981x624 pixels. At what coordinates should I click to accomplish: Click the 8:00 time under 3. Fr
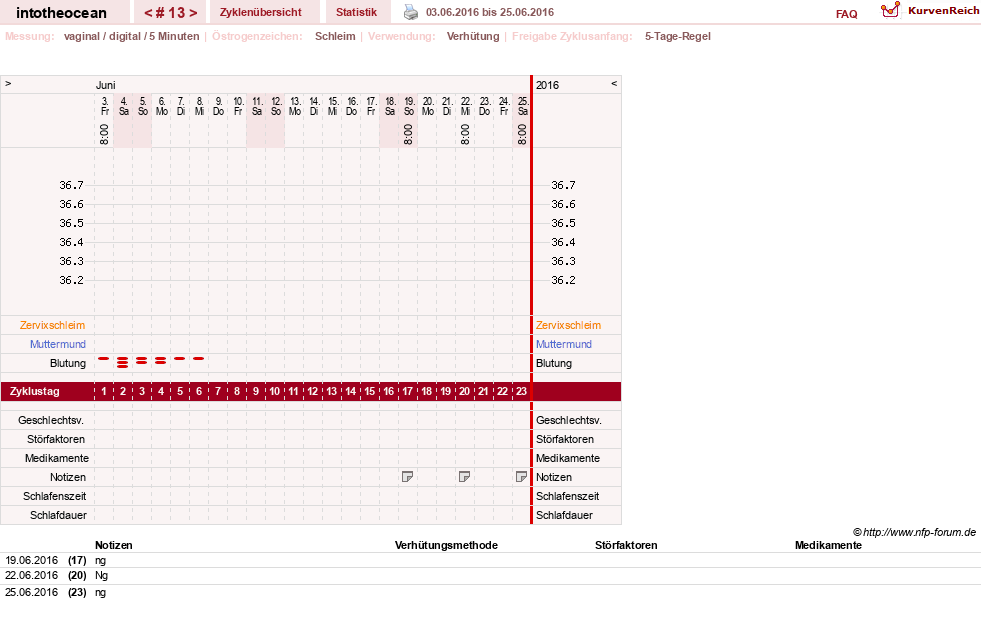(x=104, y=134)
